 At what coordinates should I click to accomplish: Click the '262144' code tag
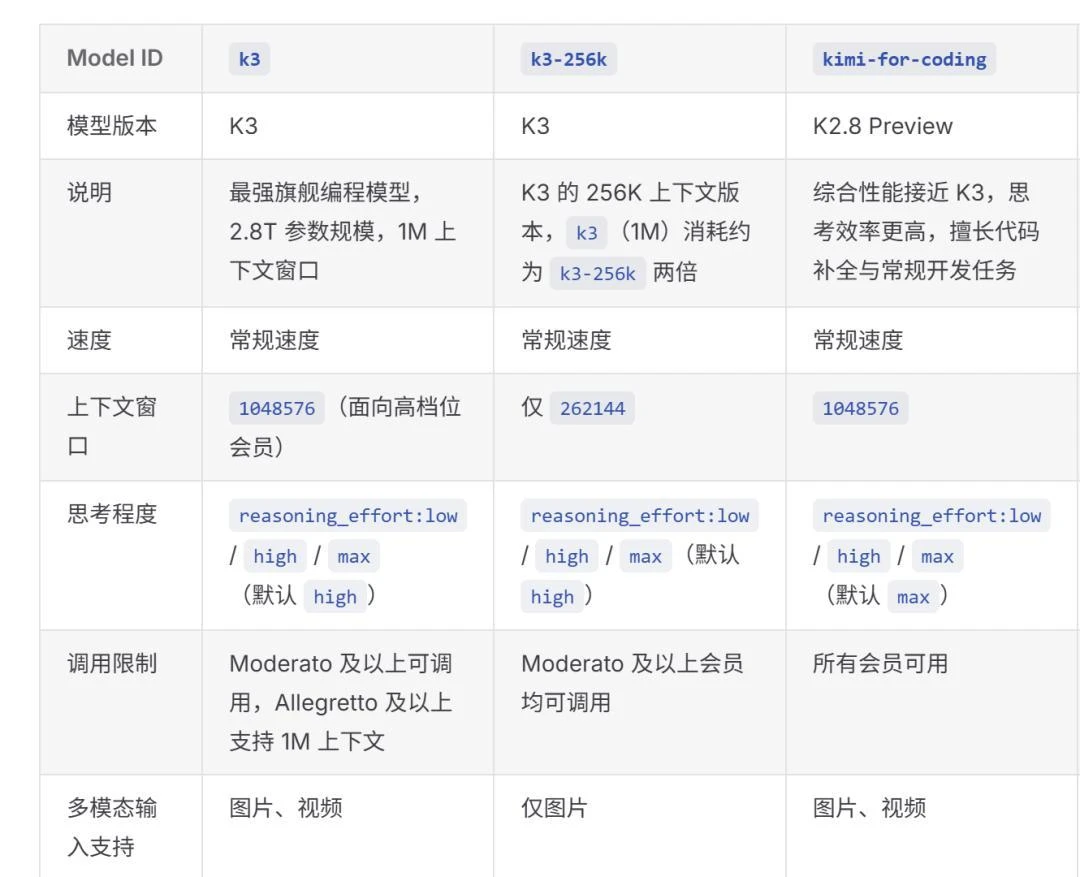[x=592, y=409]
